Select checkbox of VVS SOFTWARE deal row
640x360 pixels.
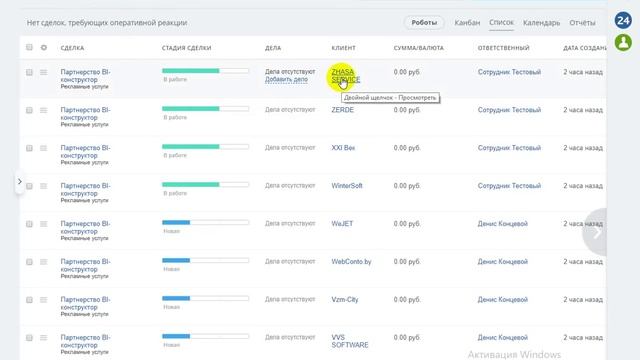(x=29, y=338)
